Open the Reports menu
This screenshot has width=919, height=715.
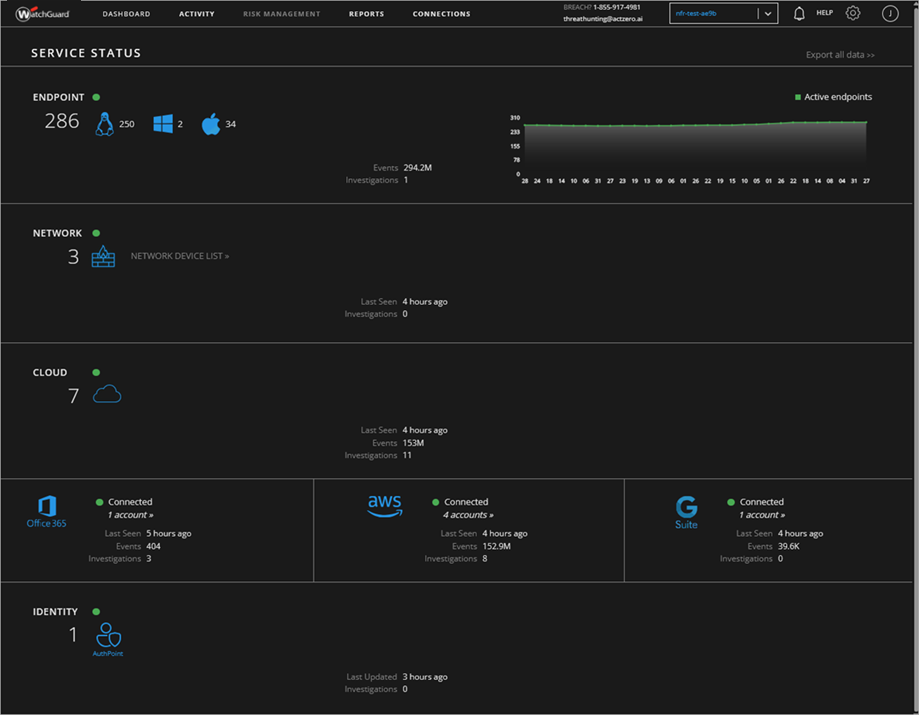point(366,14)
